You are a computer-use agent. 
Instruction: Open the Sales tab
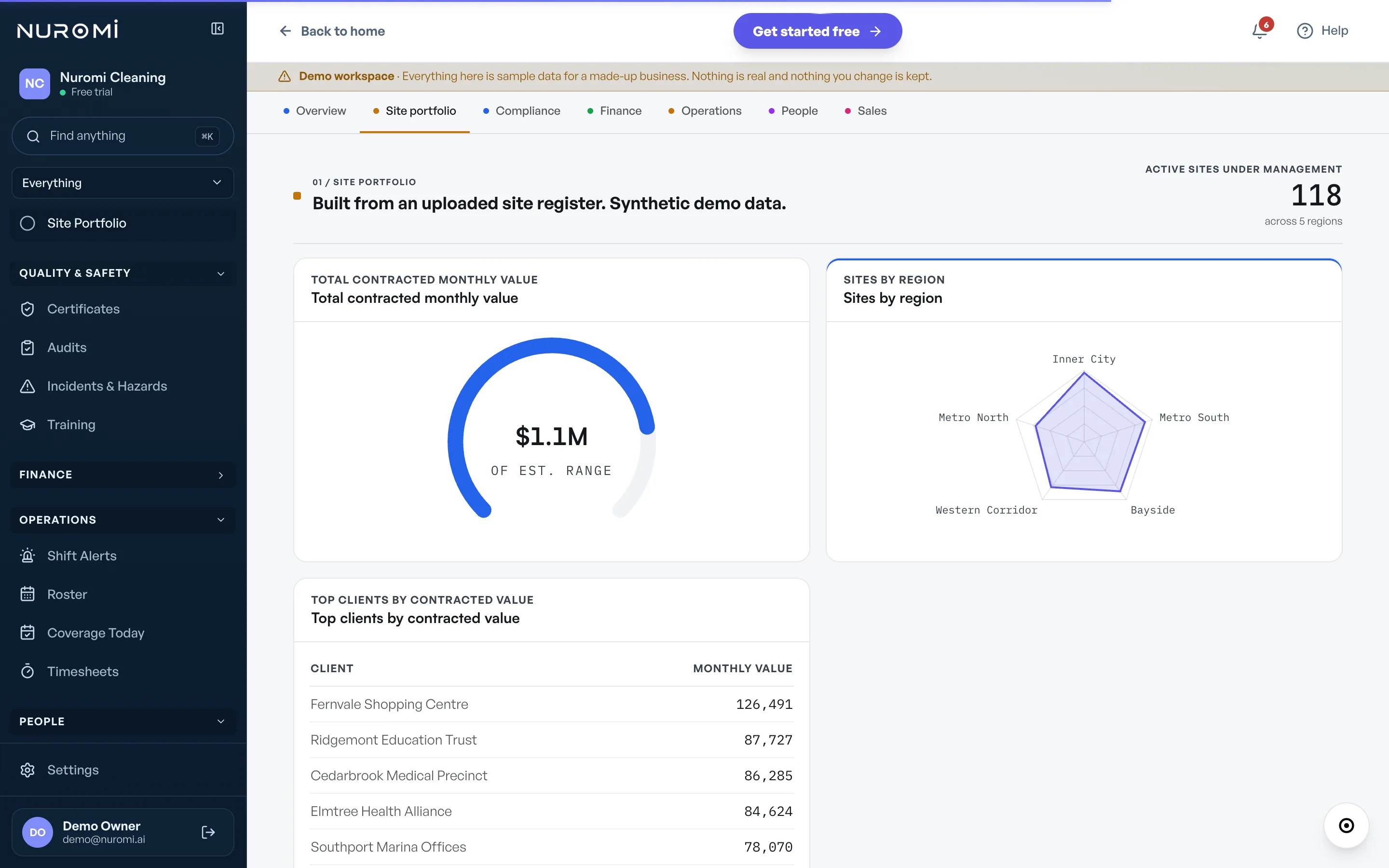[866, 111]
